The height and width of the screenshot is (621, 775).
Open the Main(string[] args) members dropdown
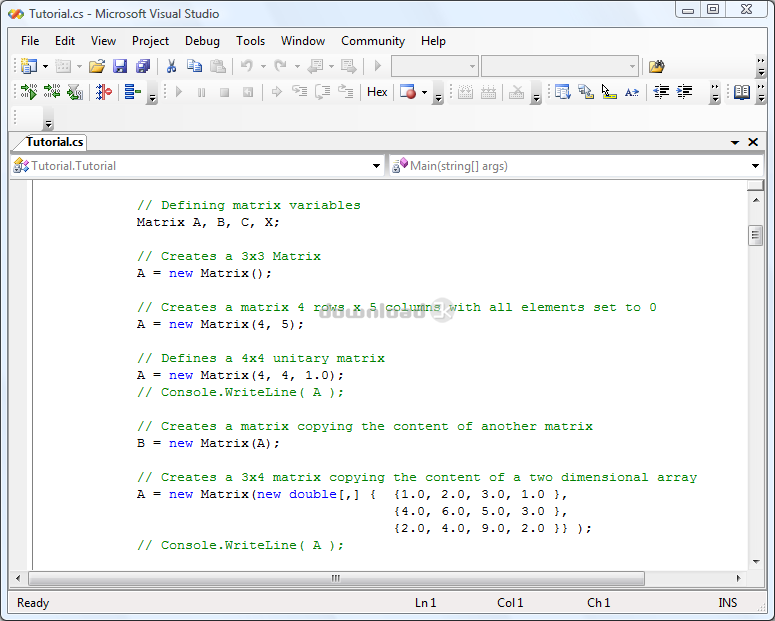pyautogui.click(x=755, y=166)
